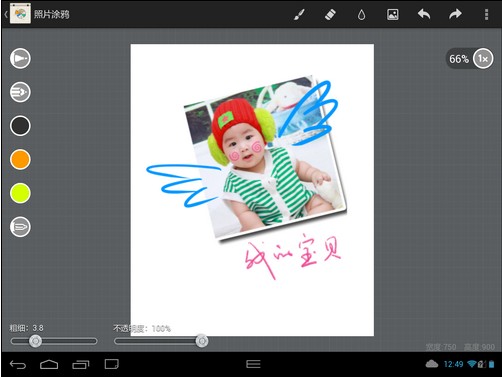The image size is (502, 377).
Task: Reset zoom with the 1x button
Action: (483, 59)
